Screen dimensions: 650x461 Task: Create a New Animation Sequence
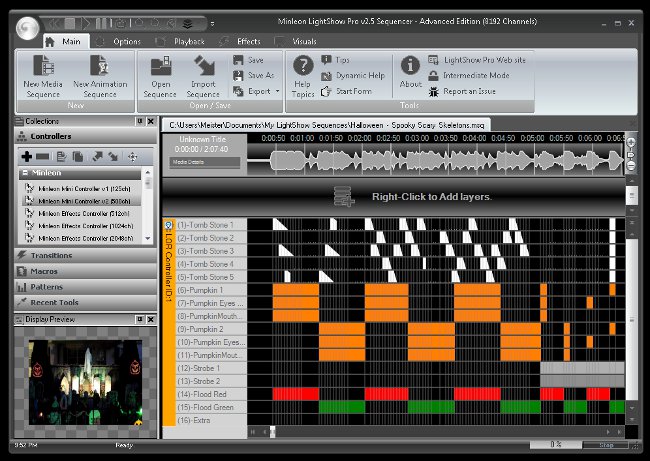click(x=100, y=77)
